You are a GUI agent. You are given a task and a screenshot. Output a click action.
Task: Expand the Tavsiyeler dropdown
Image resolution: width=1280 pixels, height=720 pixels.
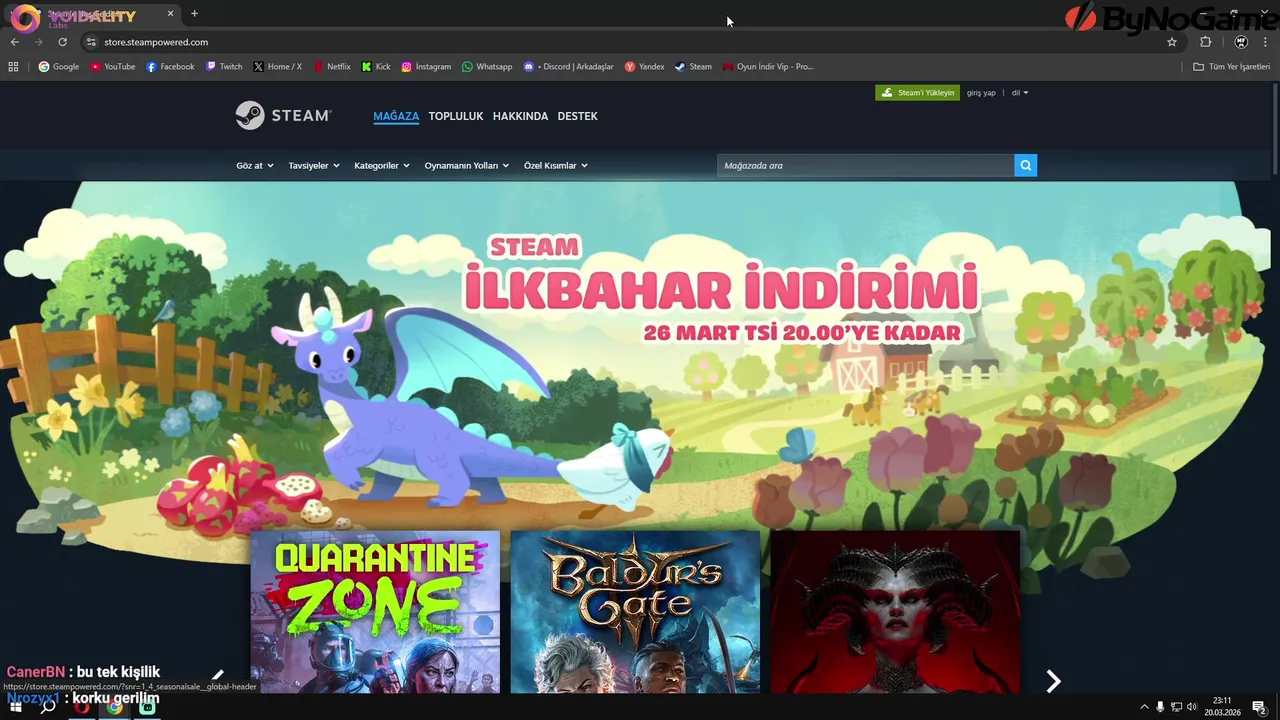click(x=314, y=165)
